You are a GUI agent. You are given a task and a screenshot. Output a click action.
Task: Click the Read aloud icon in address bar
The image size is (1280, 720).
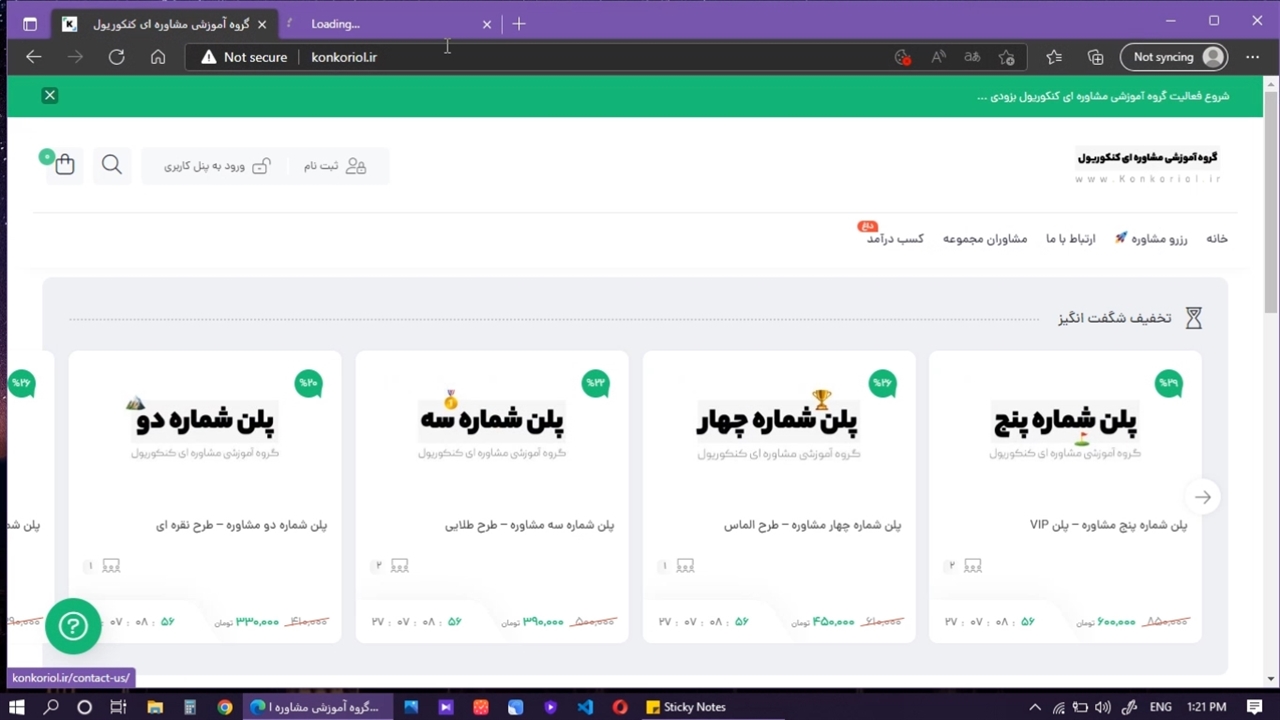(x=938, y=57)
